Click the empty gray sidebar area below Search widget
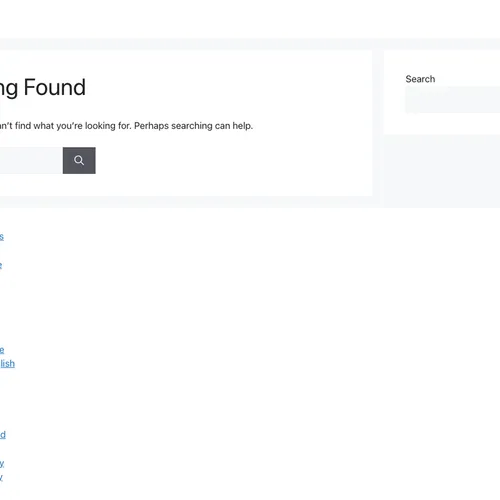500x500 pixels. 442,171
